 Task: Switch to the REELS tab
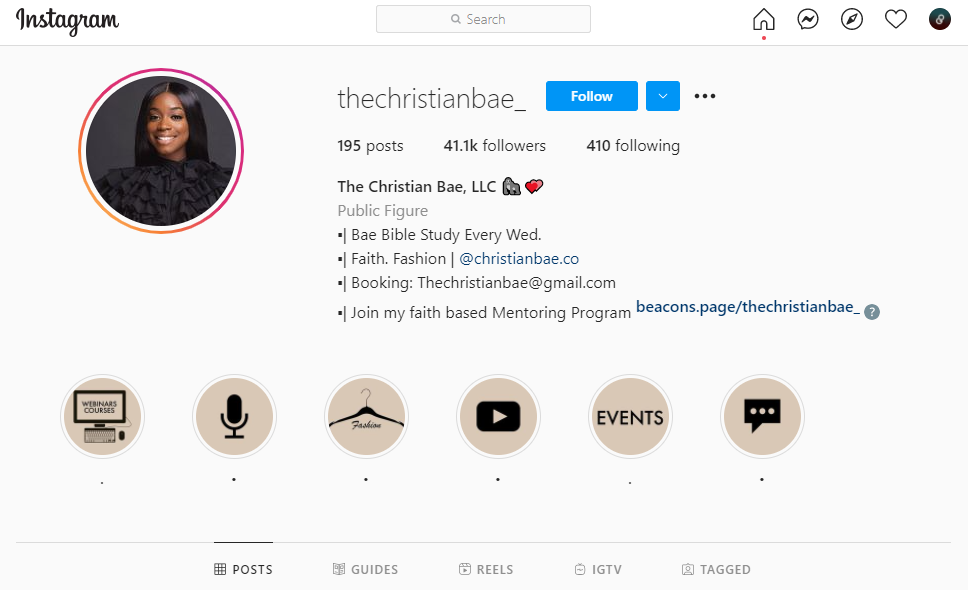[x=486, y=569]
